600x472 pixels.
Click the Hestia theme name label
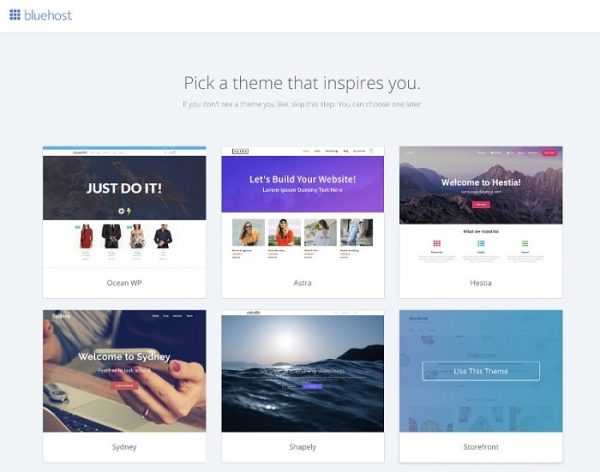[481, 283]
